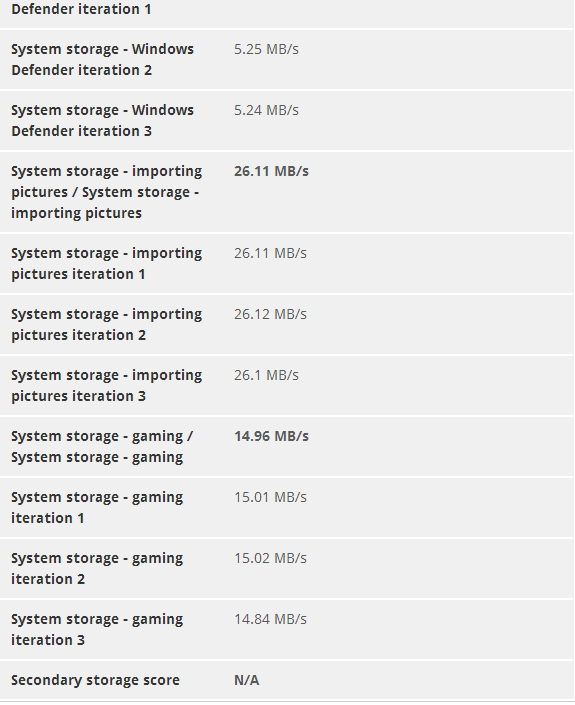Select the Windows Defender iteration 3 label

(103, 120)
